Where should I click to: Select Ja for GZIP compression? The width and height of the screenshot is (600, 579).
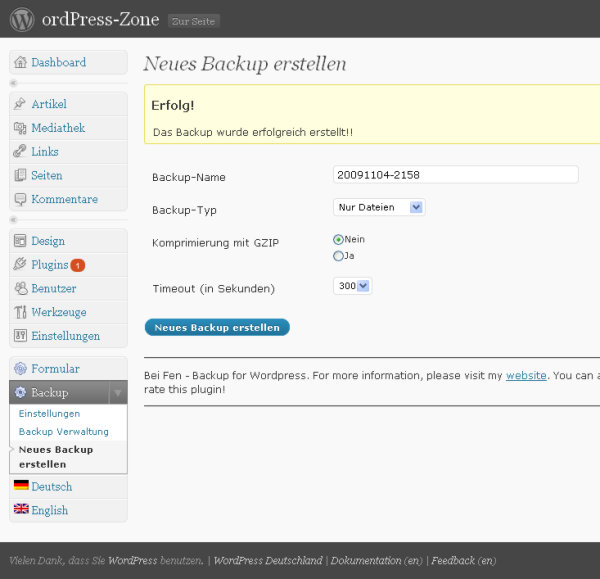pyautogui.click(x=338, y=256)
